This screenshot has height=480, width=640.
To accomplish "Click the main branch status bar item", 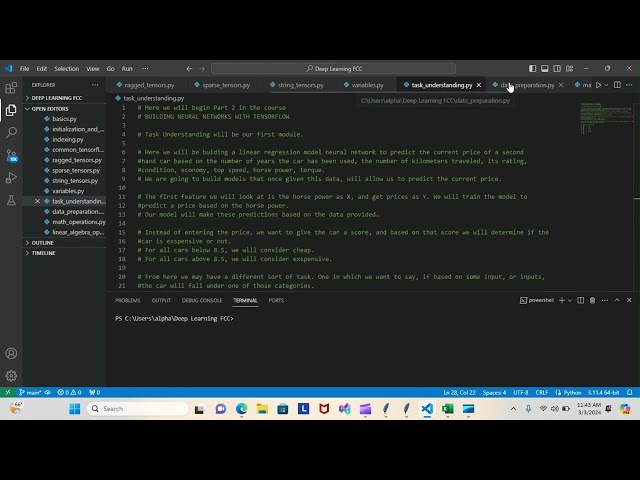I will 30,393.
